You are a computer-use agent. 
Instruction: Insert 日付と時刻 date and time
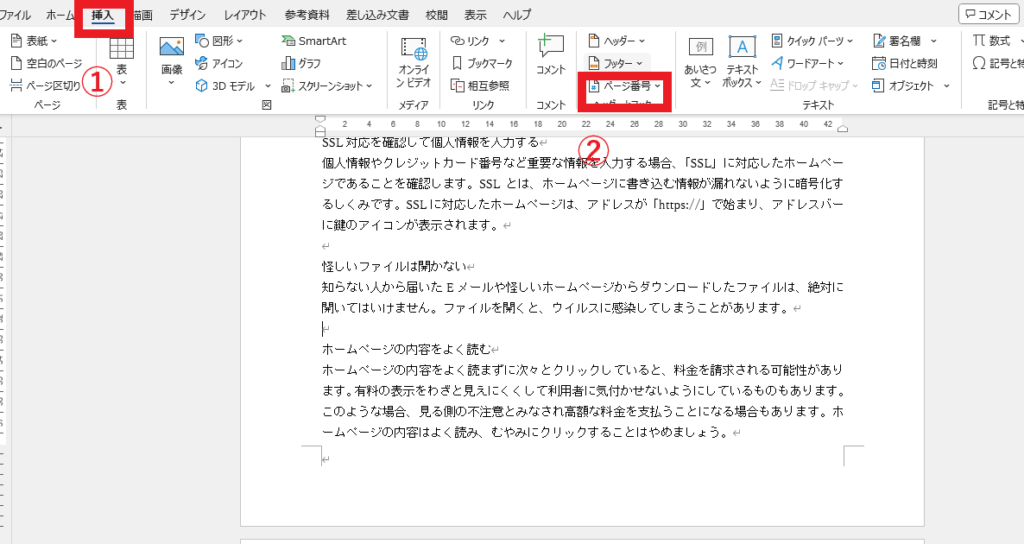pyautogui.click(x=904, y=63)
